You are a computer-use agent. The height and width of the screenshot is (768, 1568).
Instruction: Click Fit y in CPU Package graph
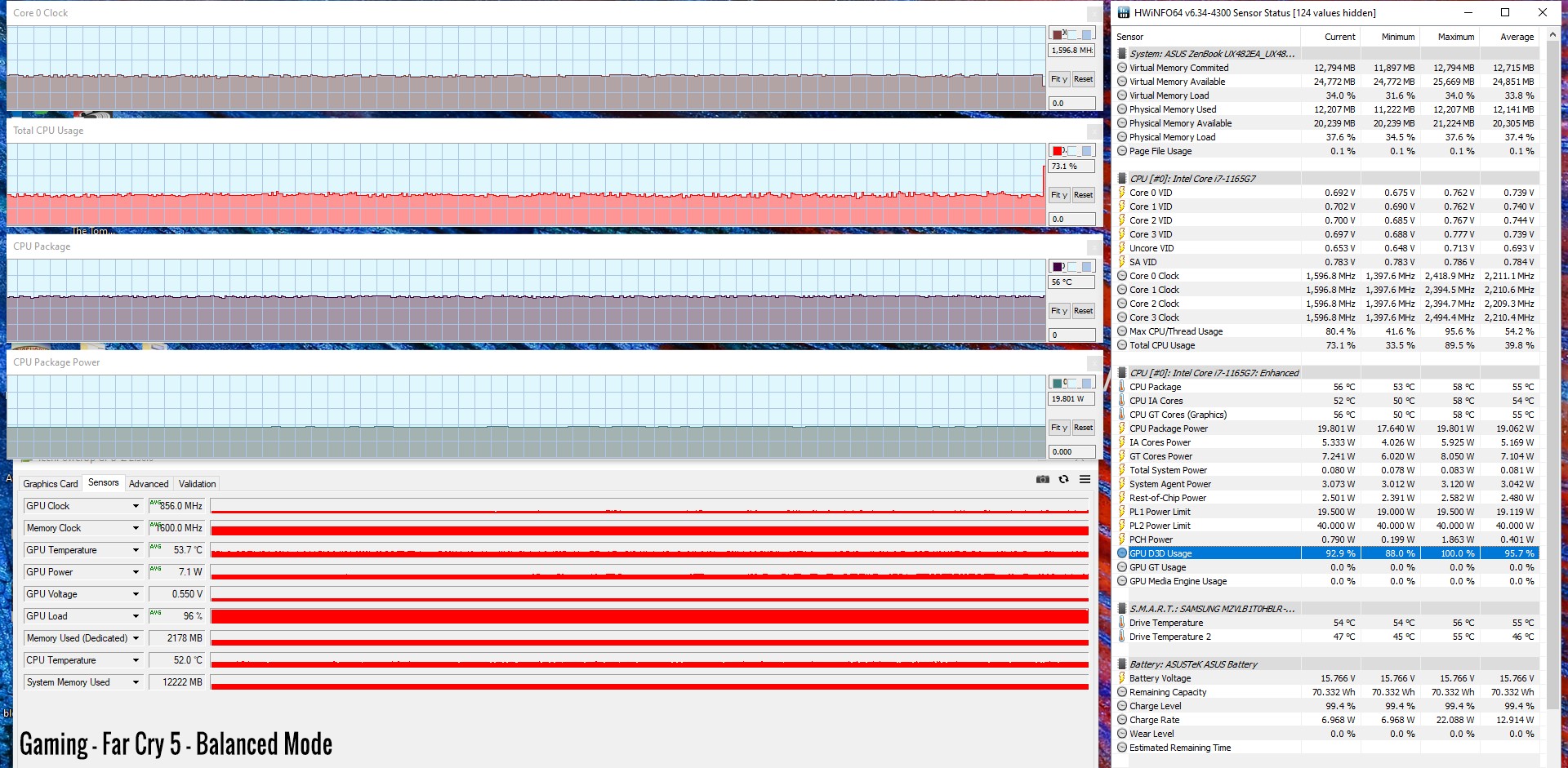click(1059, 311)
